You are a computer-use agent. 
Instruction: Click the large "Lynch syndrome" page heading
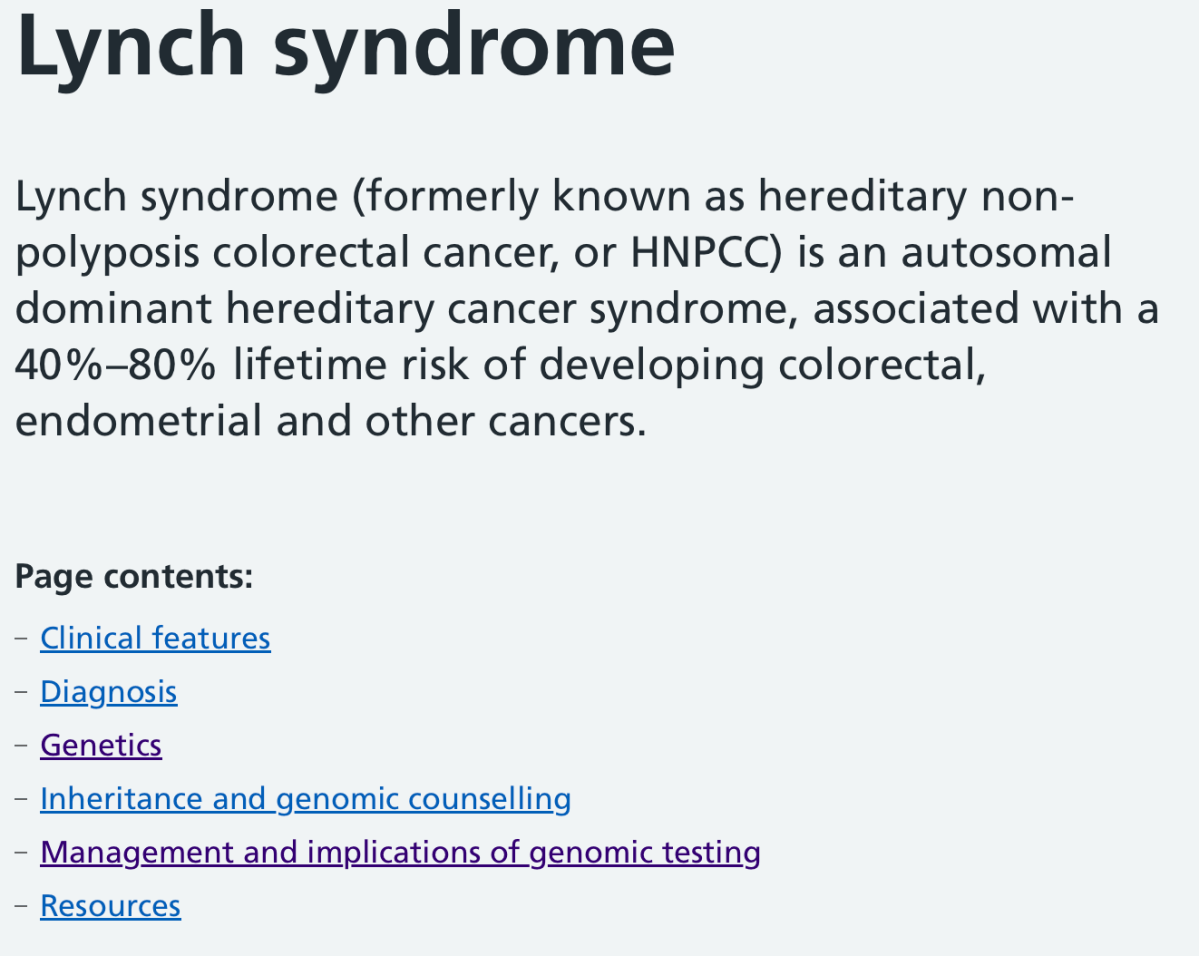click(345, 45)
